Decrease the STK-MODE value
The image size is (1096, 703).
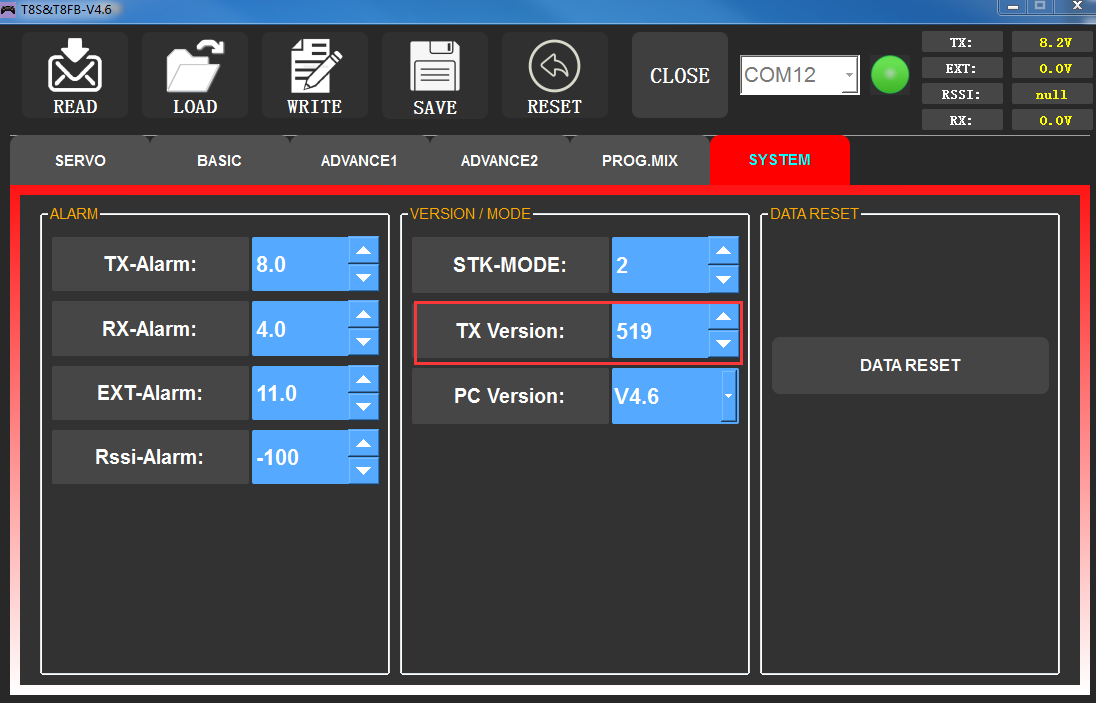coord(723,279)
